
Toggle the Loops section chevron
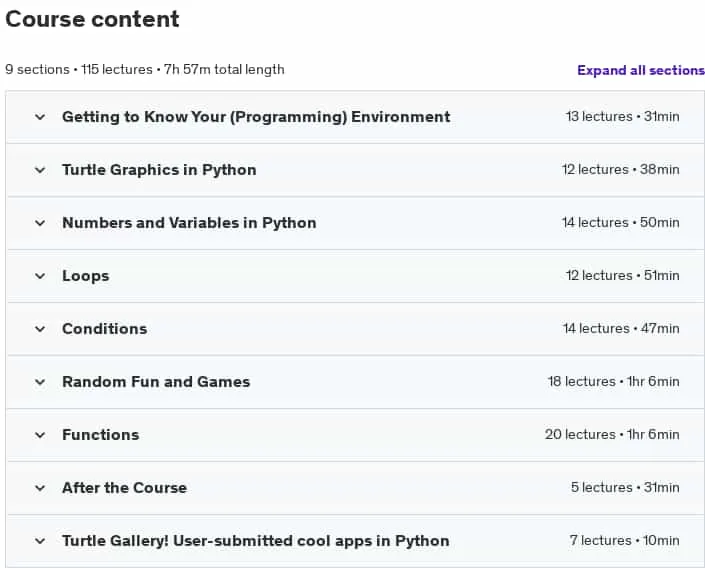tap(40, 276)
